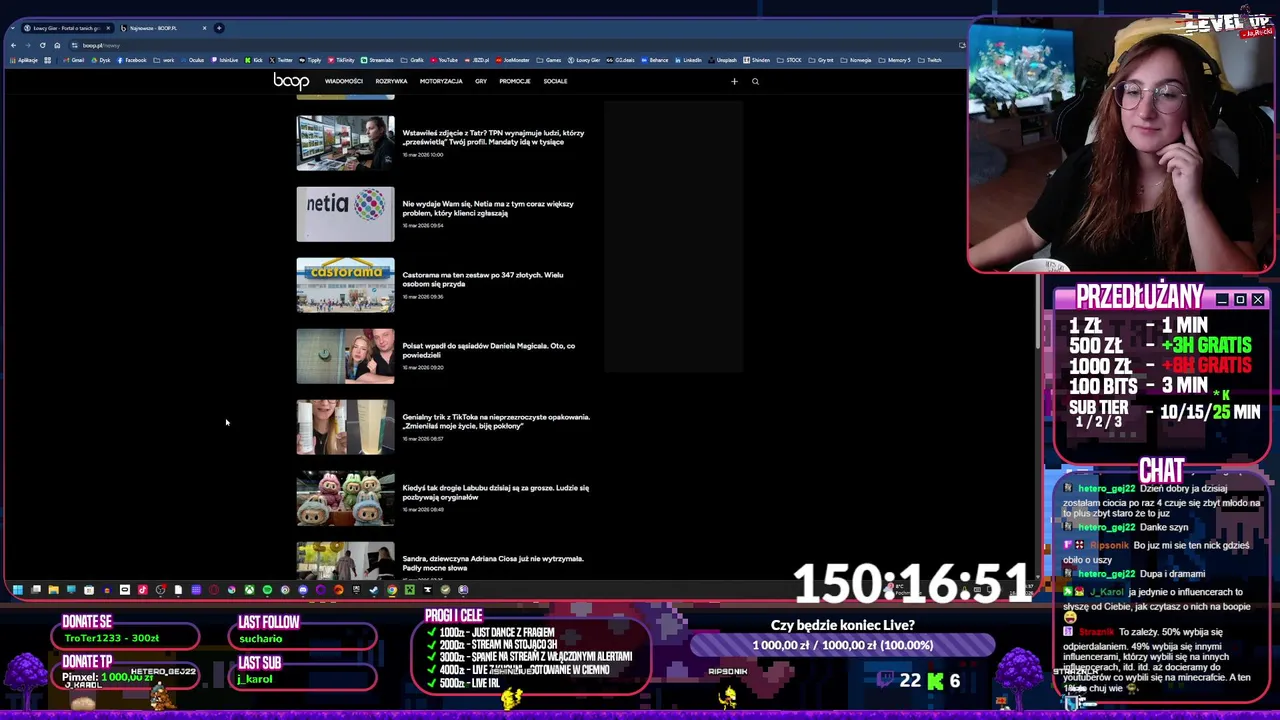Click the Tatry article thumbnail
This screenshot has width=1280, height=720.
coord(345,143)
